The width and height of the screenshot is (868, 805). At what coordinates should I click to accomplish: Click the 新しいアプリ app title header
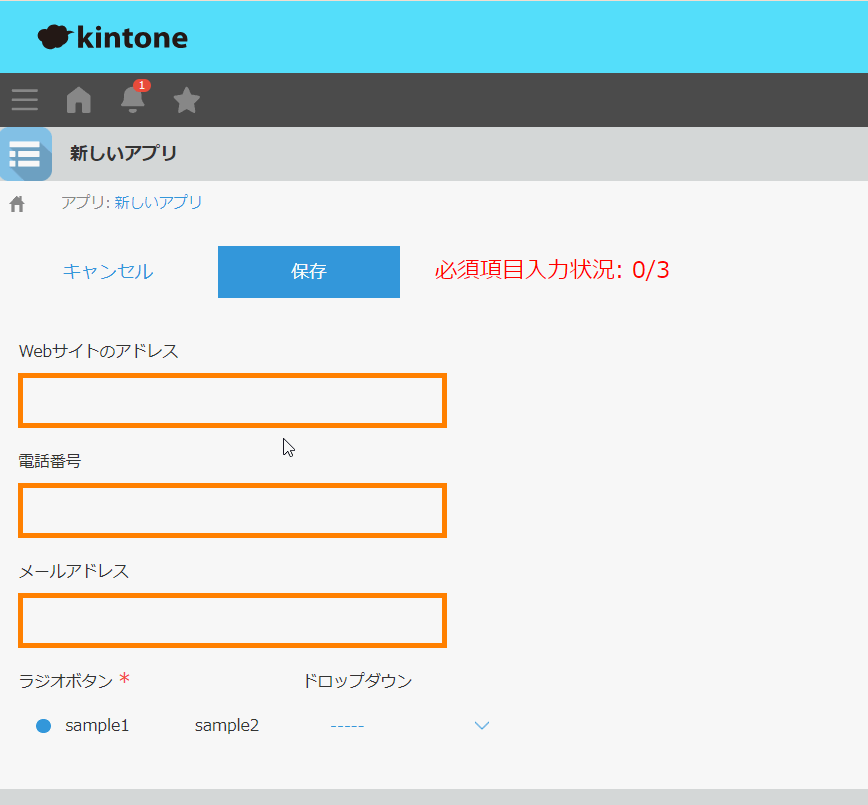click(123, 154)
